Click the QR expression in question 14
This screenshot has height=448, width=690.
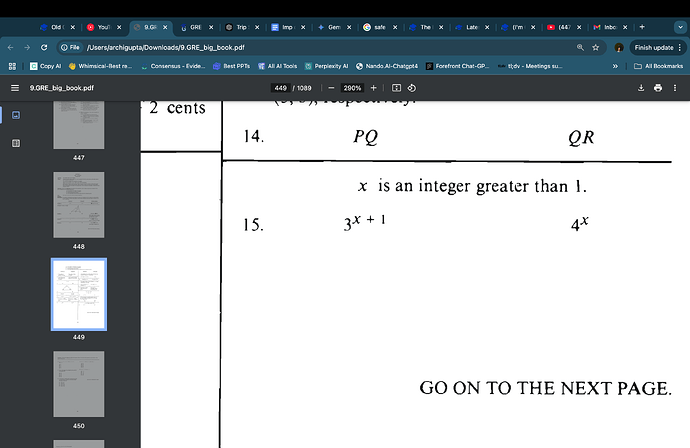(x=581, y=137)
